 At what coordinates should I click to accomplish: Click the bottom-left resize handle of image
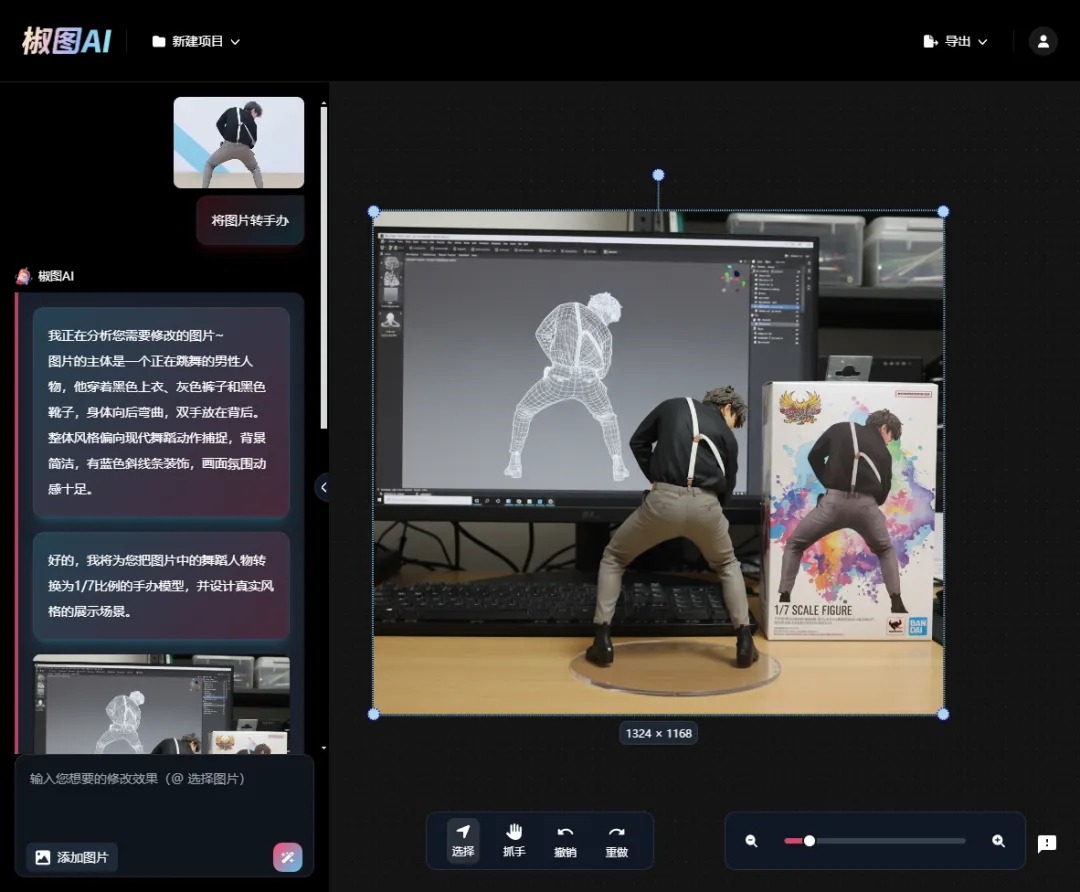[374, 714]
